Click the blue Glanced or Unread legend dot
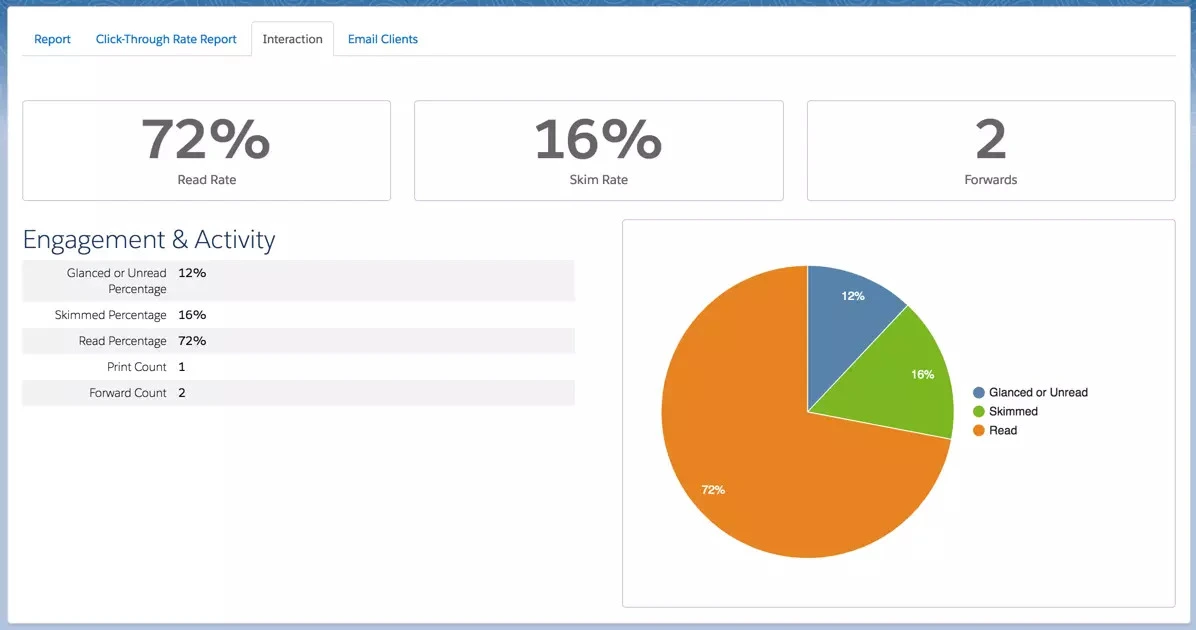 [x=979, y=393]
